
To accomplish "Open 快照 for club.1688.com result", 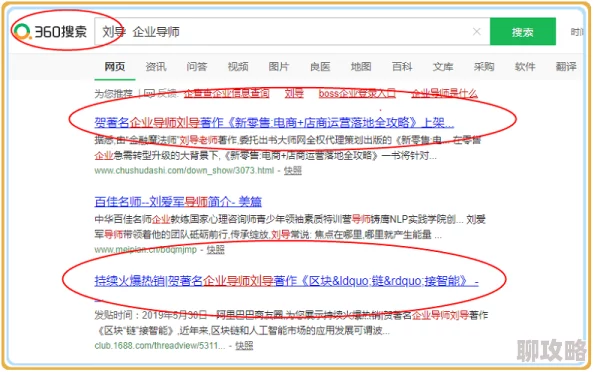I will (244, 345).
